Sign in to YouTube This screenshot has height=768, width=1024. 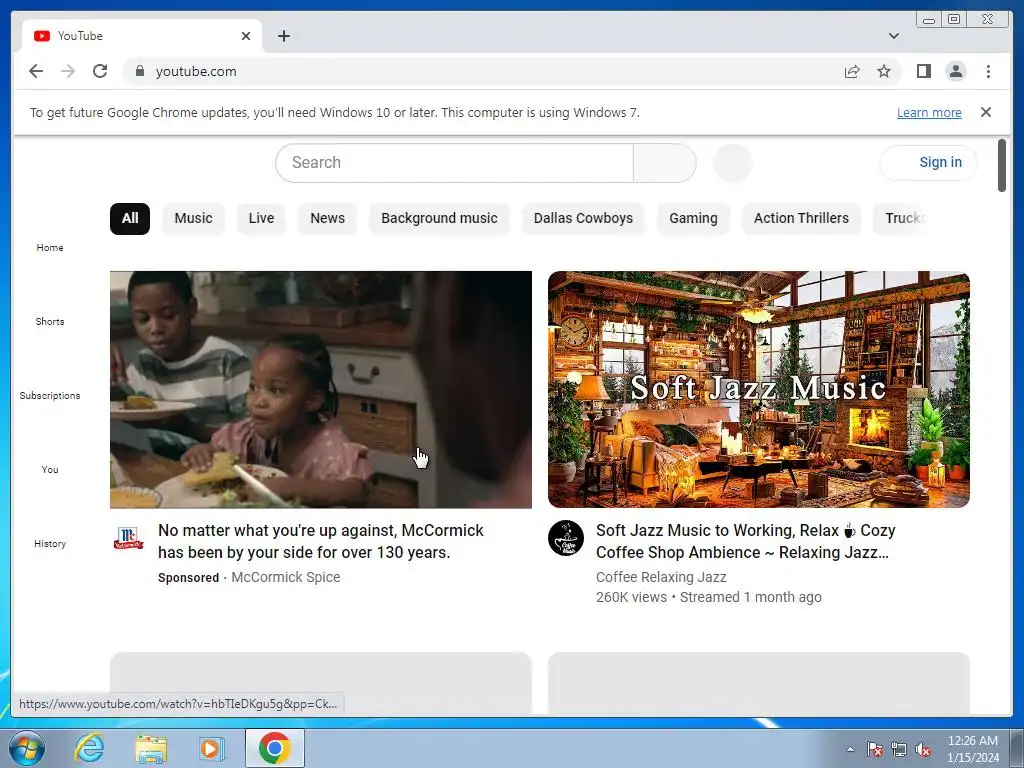[929, 162]
